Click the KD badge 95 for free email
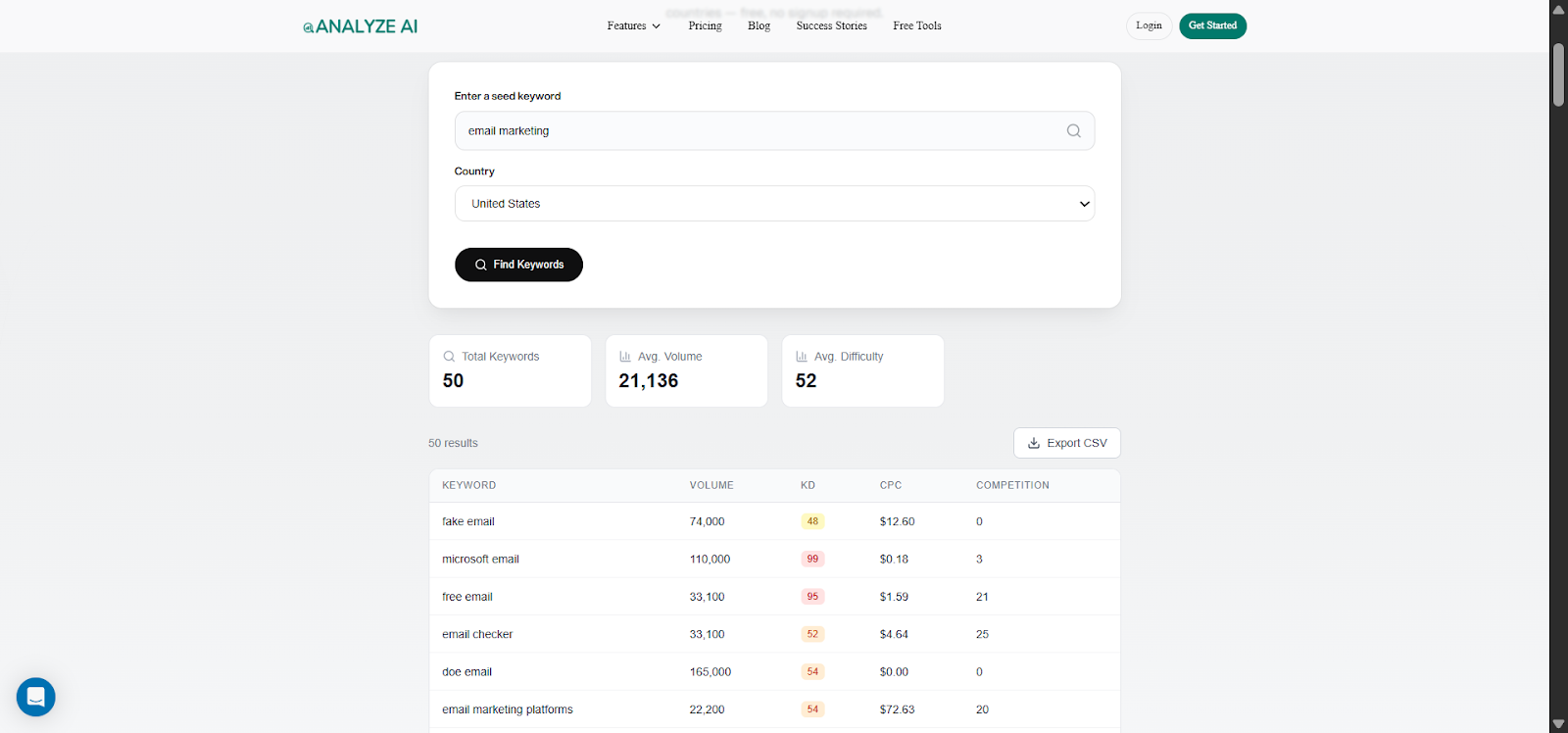This screenshot has height=733, width=1568. 812,597
